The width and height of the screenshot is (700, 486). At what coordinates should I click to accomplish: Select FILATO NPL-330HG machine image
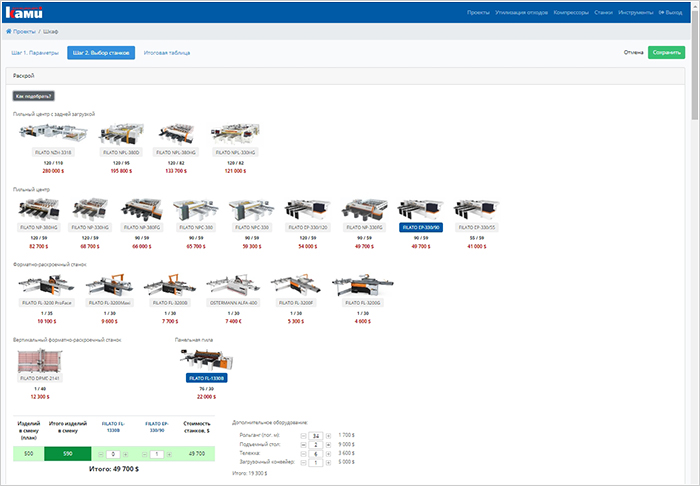click(x=235, y=133)
